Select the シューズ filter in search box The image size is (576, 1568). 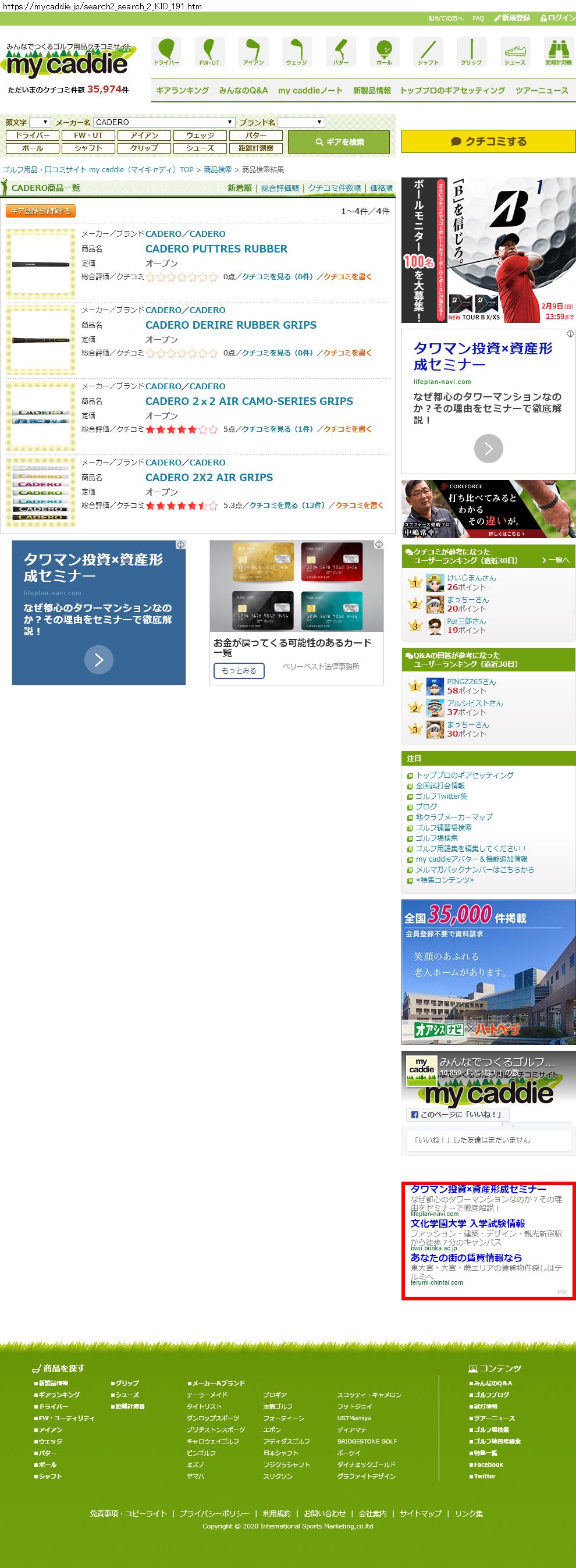[x=200, y=148]
